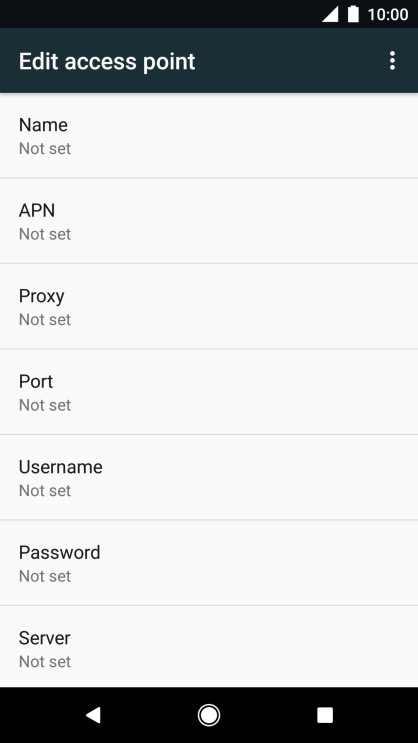The height and width of the screenshot is (743, 418).
Task: Tap the 'Not set' value under APN
Action: tap(45, 234)
